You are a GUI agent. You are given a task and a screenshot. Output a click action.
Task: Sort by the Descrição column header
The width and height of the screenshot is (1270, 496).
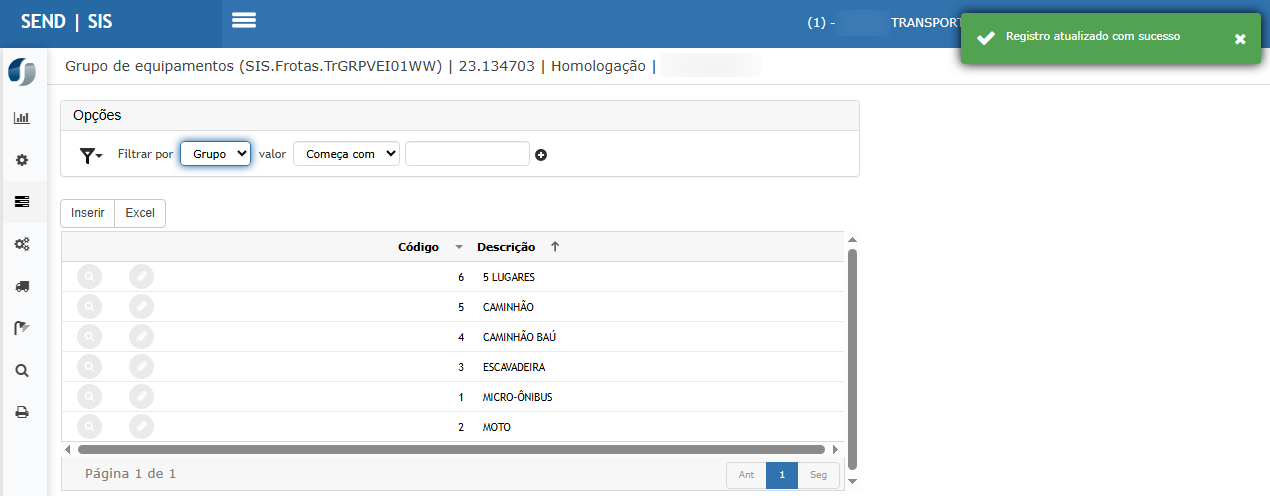click(506, 247)
